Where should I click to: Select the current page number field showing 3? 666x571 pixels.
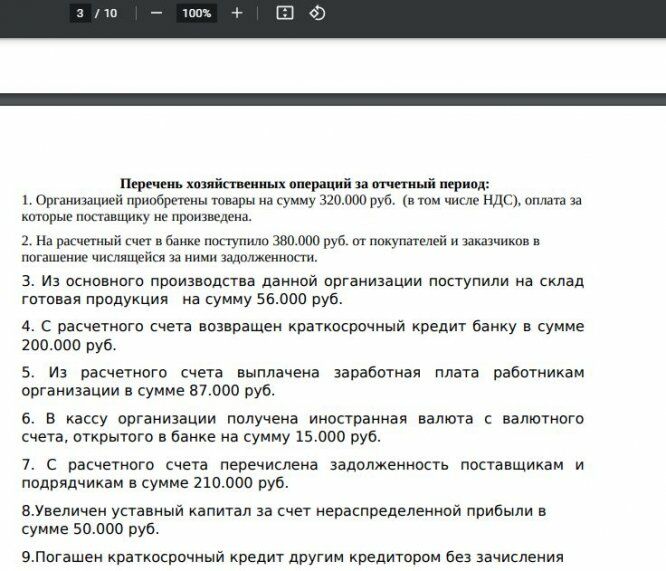coord(80,13)
